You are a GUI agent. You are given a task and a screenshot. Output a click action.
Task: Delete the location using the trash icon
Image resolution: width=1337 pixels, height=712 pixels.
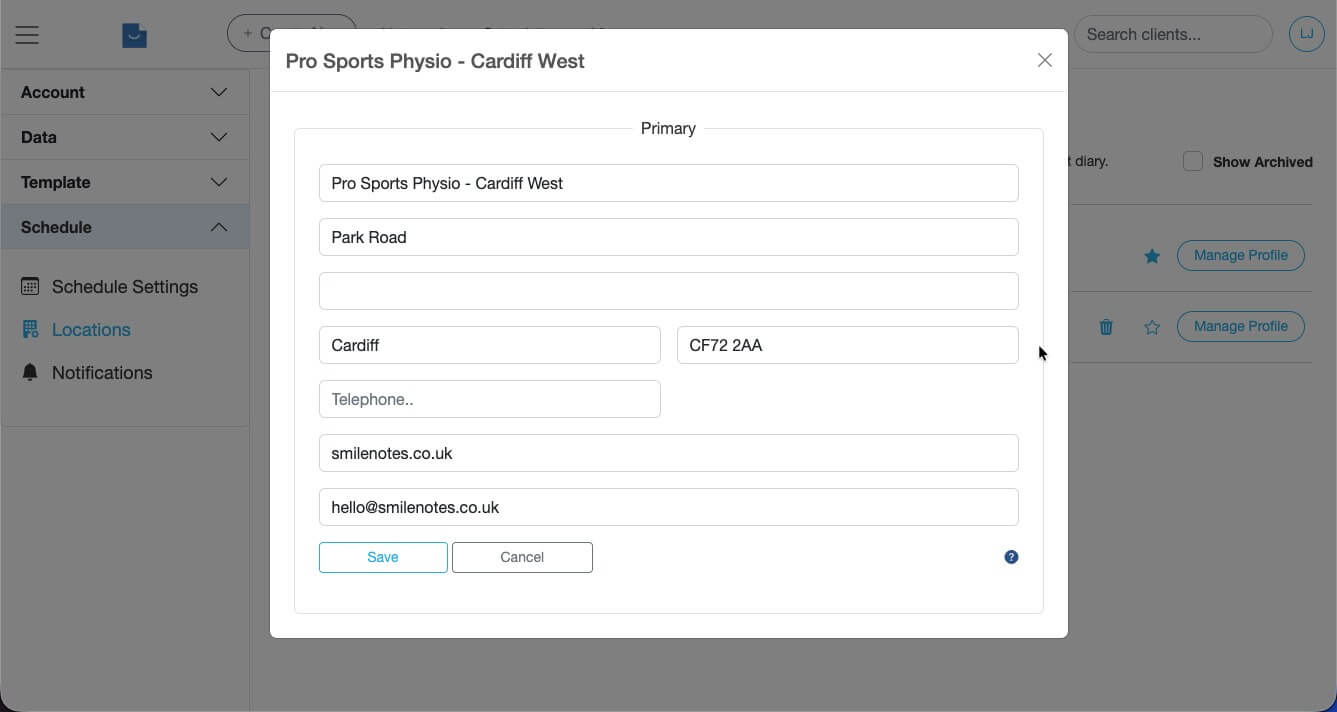click(1106, 326)
